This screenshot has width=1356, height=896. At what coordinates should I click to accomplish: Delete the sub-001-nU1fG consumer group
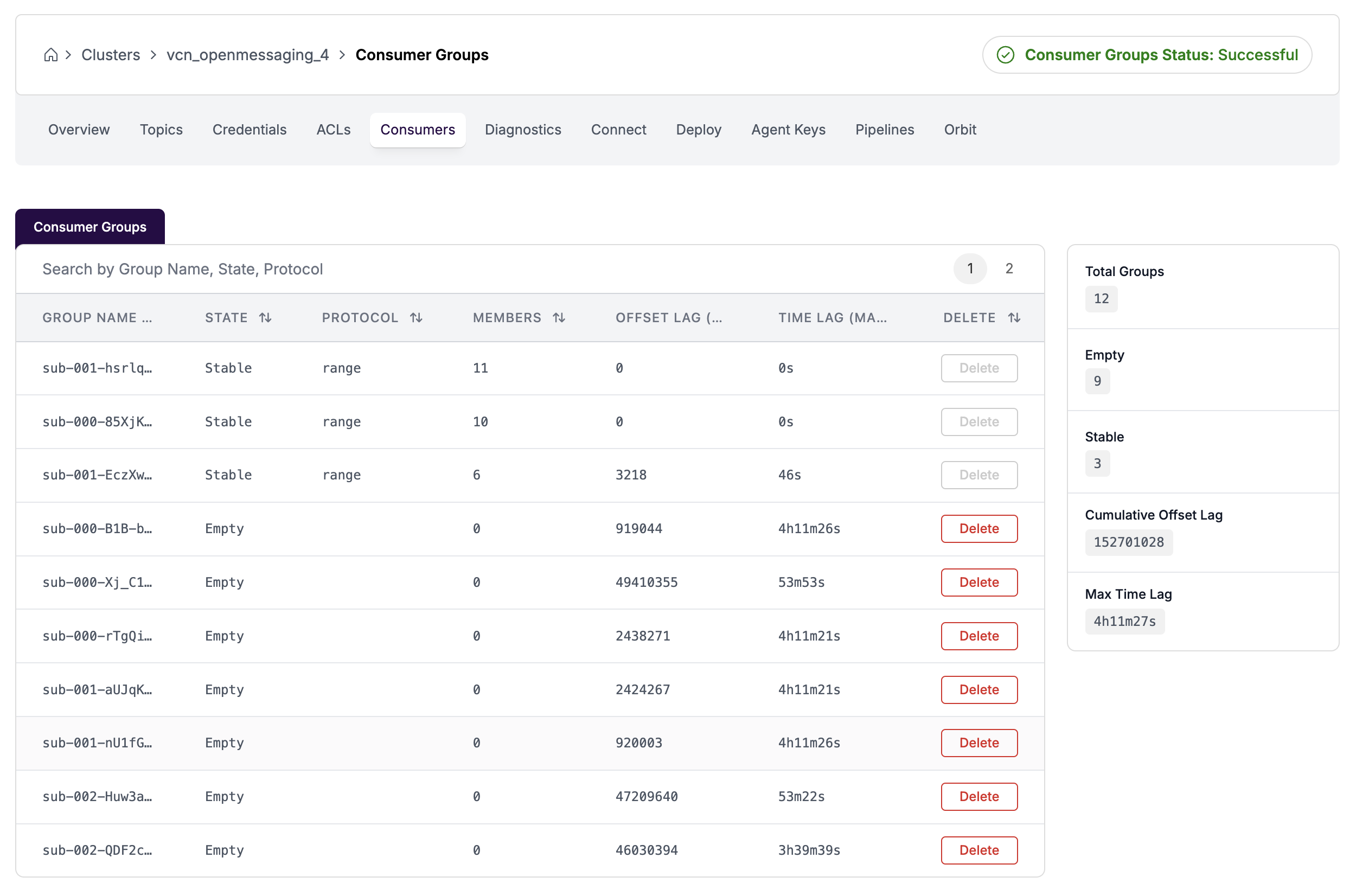978,743
